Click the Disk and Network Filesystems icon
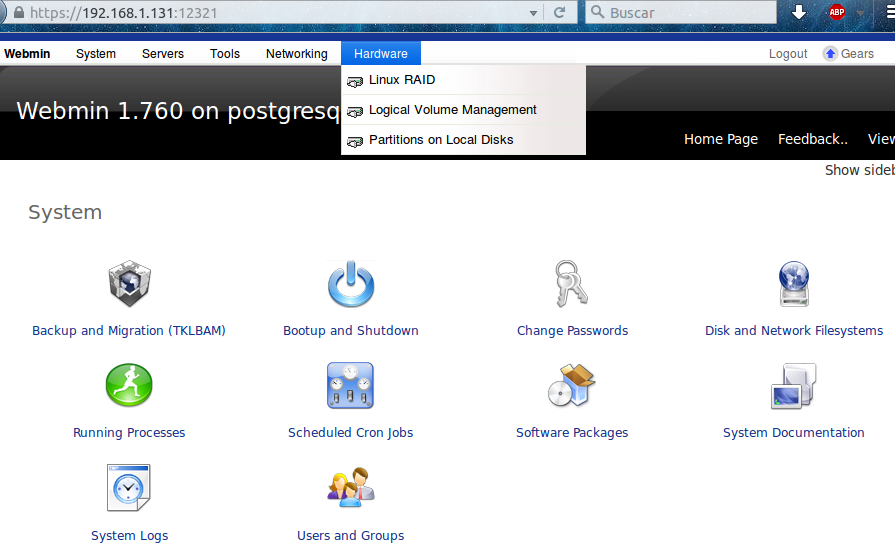The height and width of the screenshot is (549, 895). (794, 285)
